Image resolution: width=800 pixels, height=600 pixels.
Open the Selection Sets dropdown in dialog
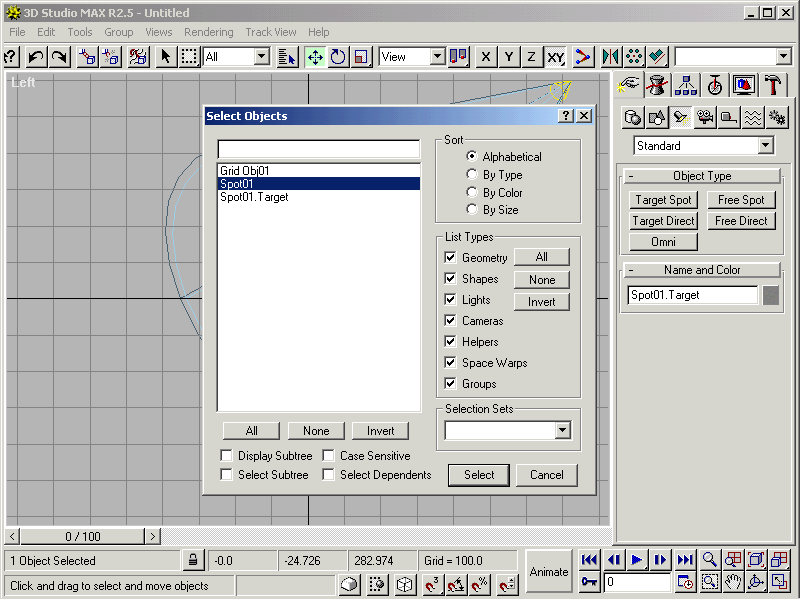pos(562,430)
